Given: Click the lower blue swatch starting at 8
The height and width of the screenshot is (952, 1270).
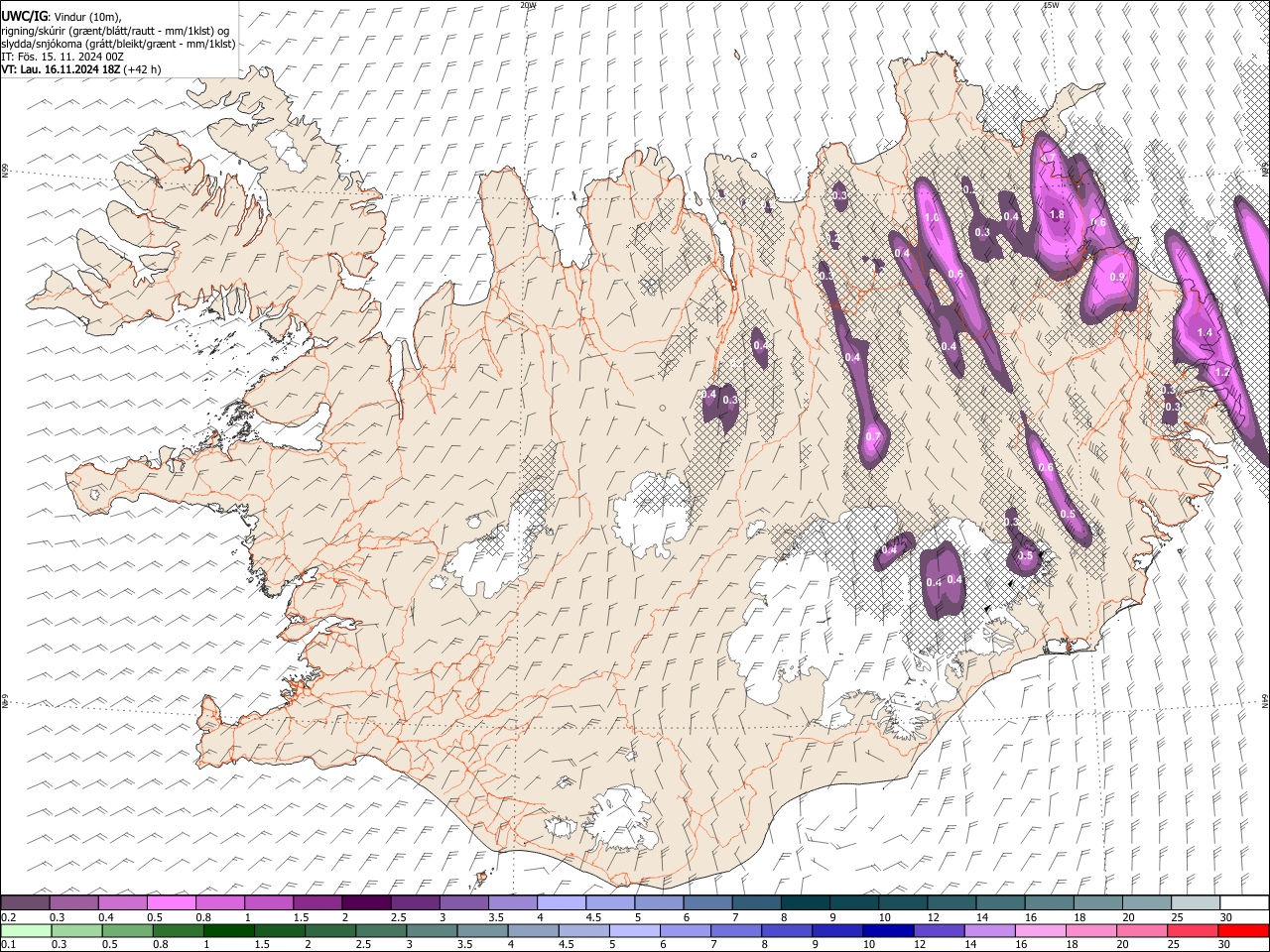Looking at the screenshot, I should [x=786, y=930].
